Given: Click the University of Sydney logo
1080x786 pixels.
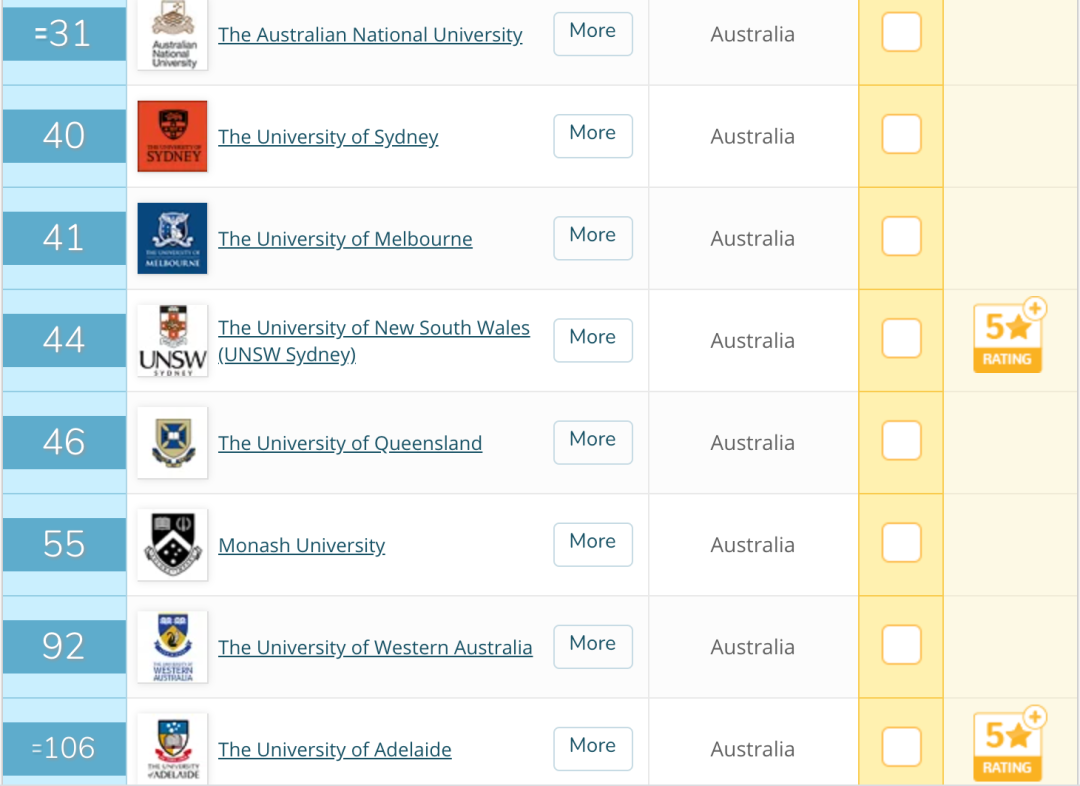Looking at the screenshot, I should click(x=172, y=136).
